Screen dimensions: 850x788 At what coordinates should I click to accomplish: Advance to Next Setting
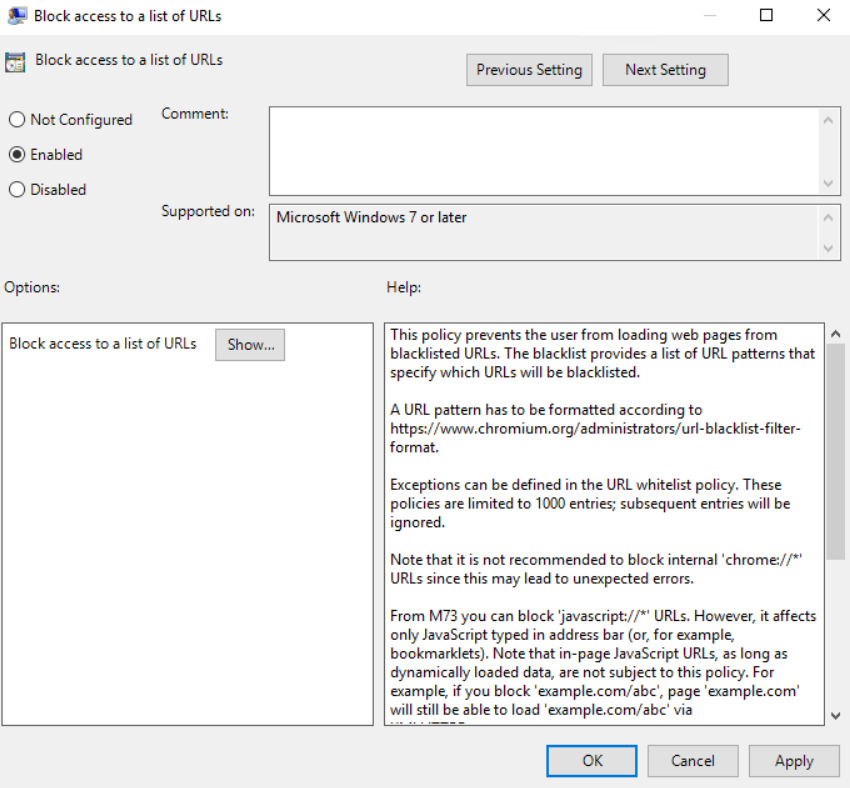click(x=665, y=70)
